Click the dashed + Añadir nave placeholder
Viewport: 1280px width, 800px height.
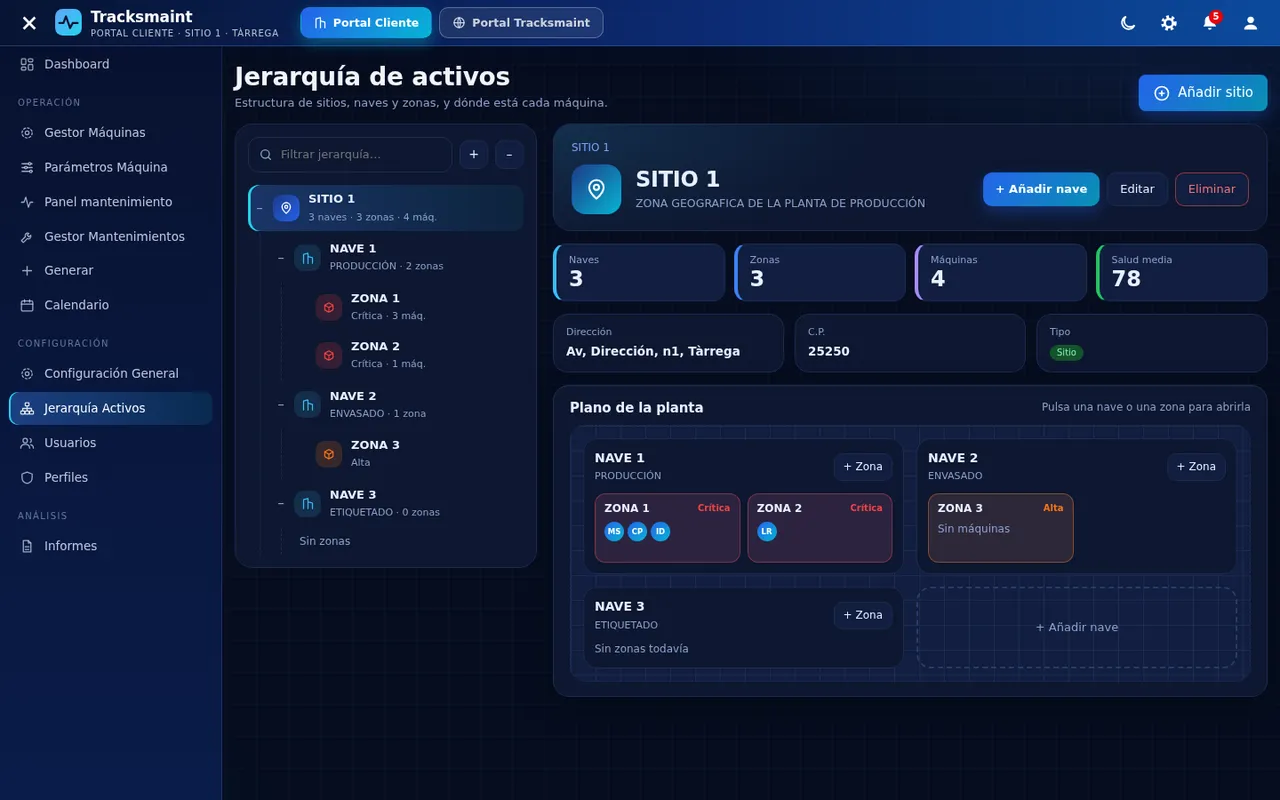[x=1077, y=628]
